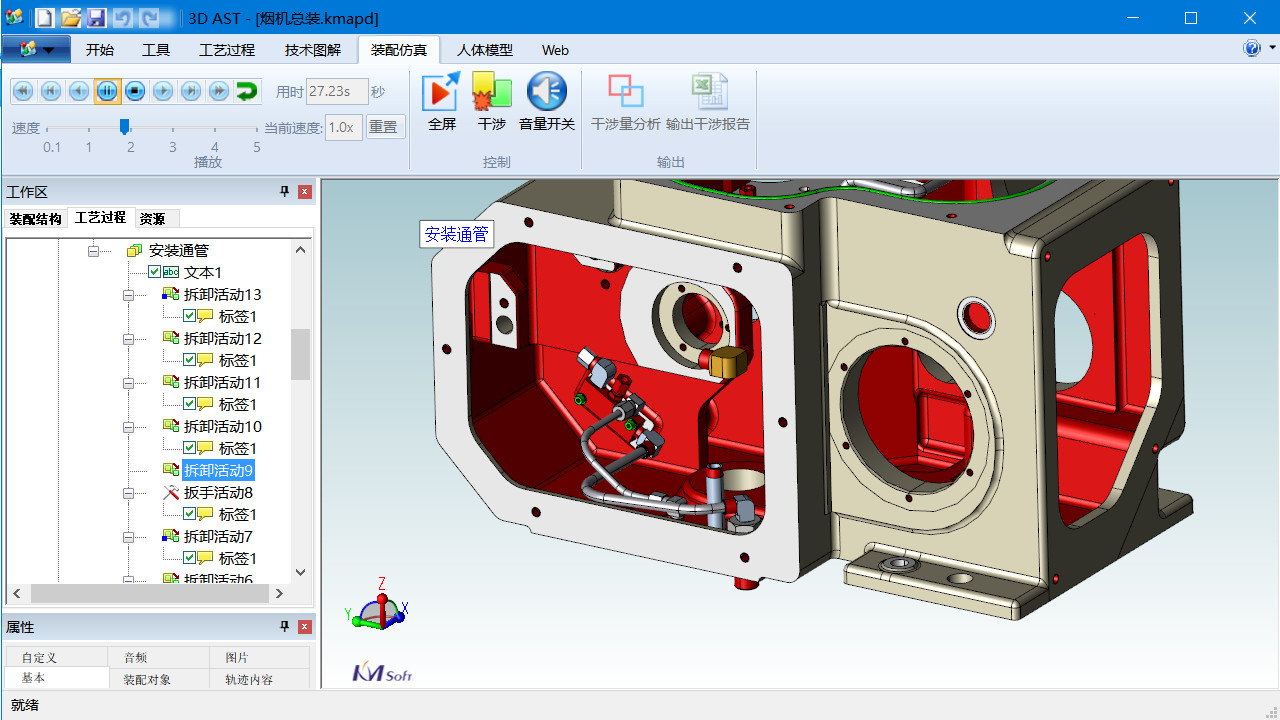
Task: Collapse the 拆卸活动12 tree node
Action: point(128,339)
